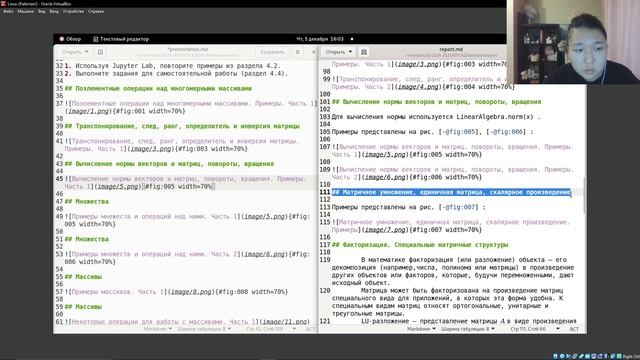Click the presentation.md title in header bar
Screen dimensions: 640x360
(188, 49)
